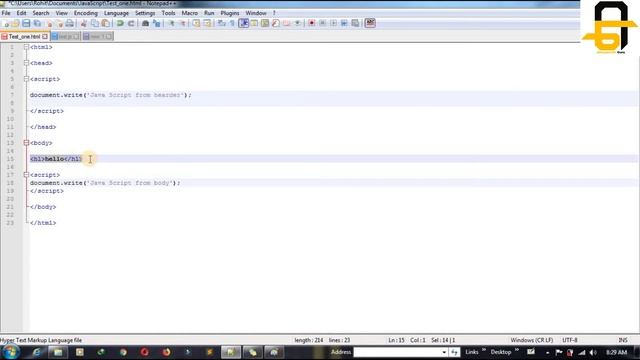Image resolution: width=640 pixels, height=360 pixels.
Task: Click the 'Java Script from hearder' code line
Action: (x=110, y=95)
